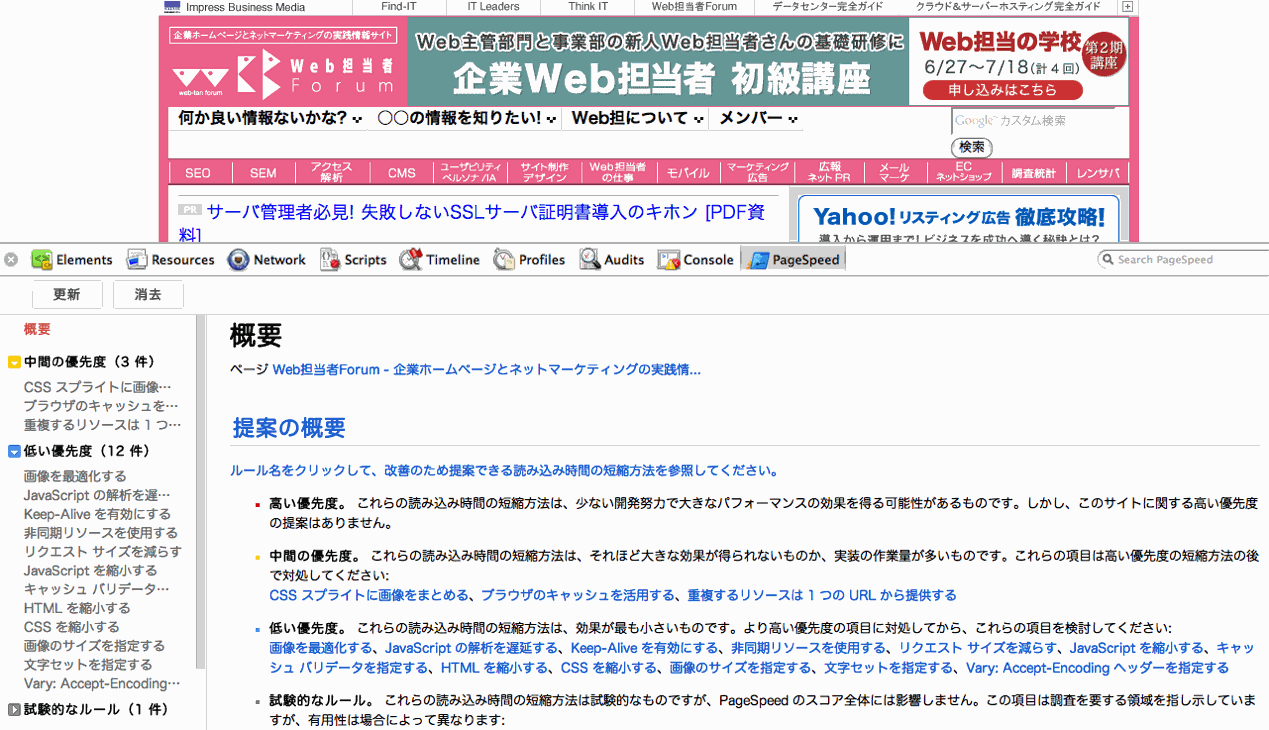
Task: Click 申し込みはこちら banner button
Action: (x=1002, y=90)
